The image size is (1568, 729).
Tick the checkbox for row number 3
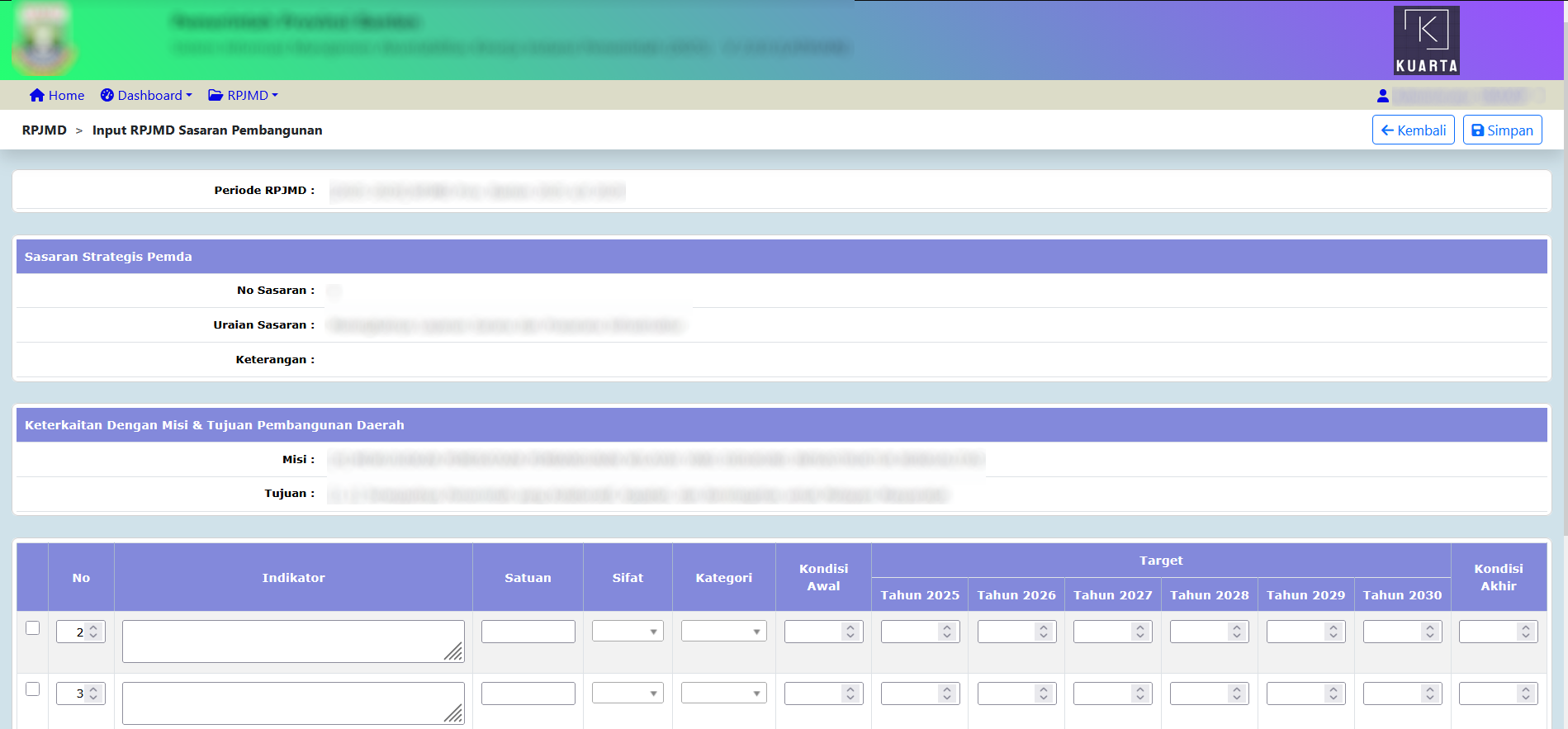click(x=33, y=689)
